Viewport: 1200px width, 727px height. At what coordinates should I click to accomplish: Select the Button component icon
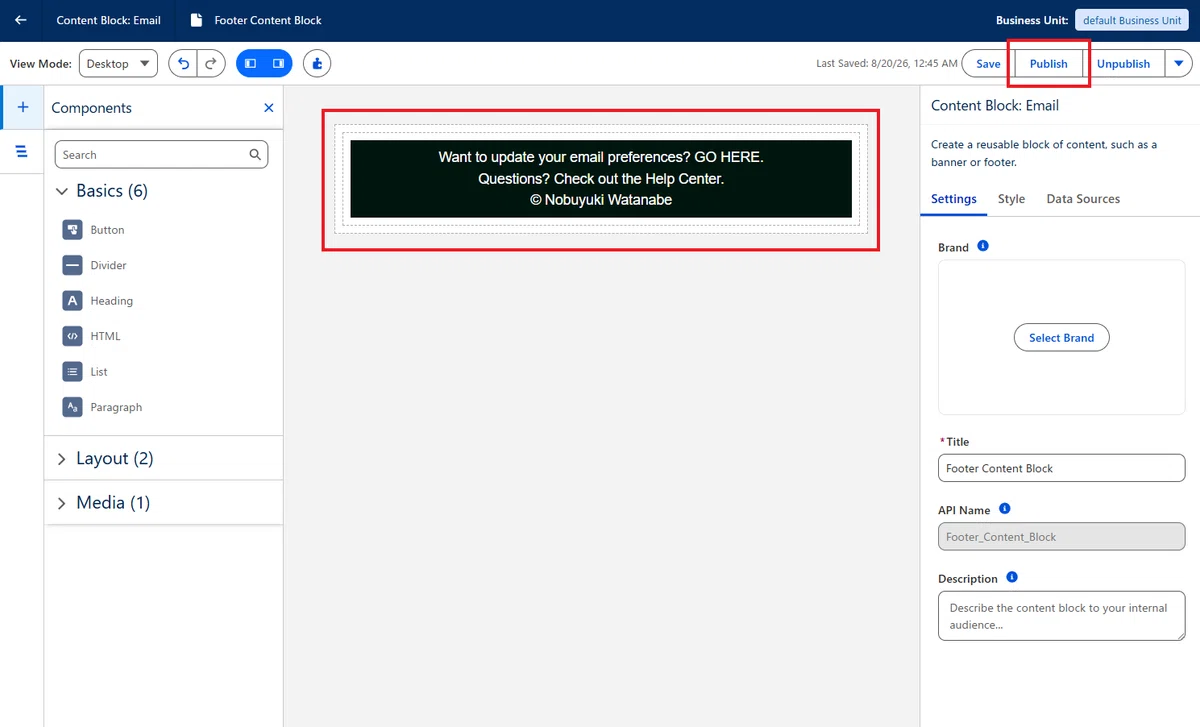click(x=72, y=230)
